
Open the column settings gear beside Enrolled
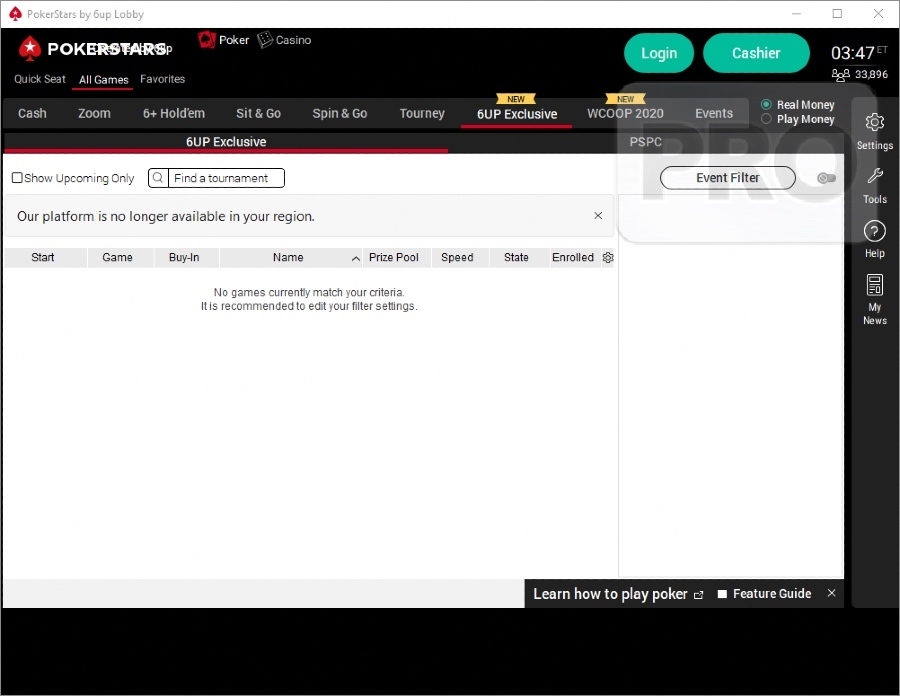[x=607, y=257]
